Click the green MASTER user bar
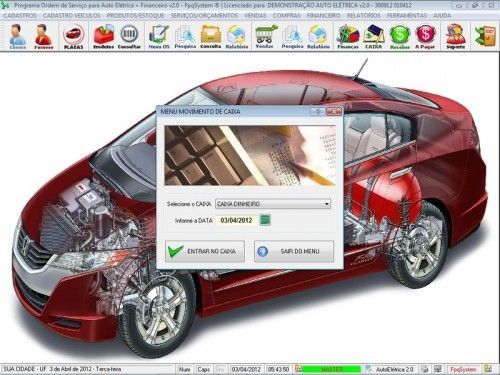 click(x=332, y=369)
